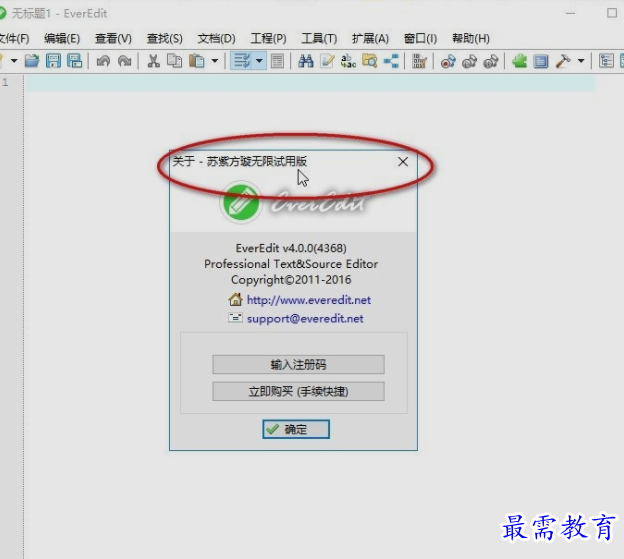Open a file with the folder icon
Viewport: 624px width, 559px height.
[32, 61]
